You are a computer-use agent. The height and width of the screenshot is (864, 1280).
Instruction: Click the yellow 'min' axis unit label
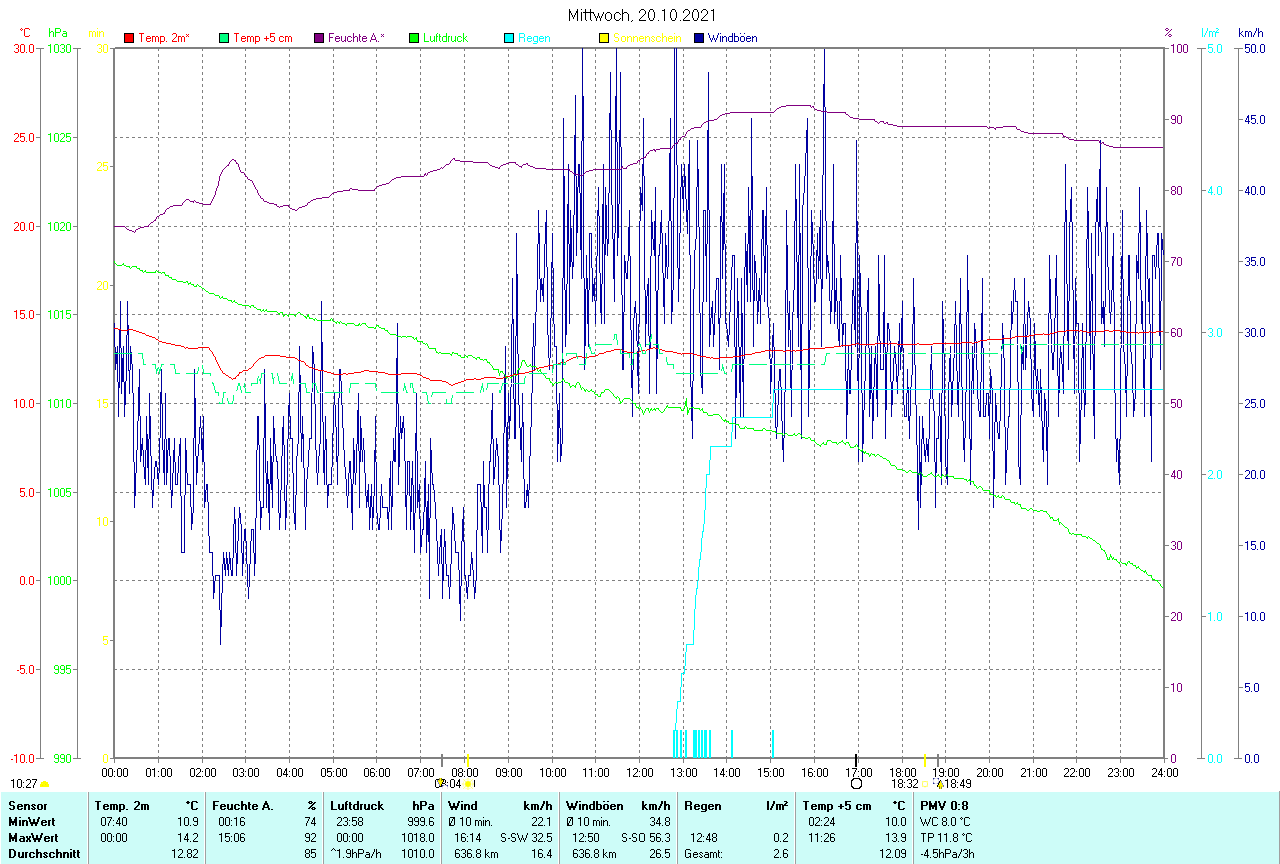[x=97, y=33]
